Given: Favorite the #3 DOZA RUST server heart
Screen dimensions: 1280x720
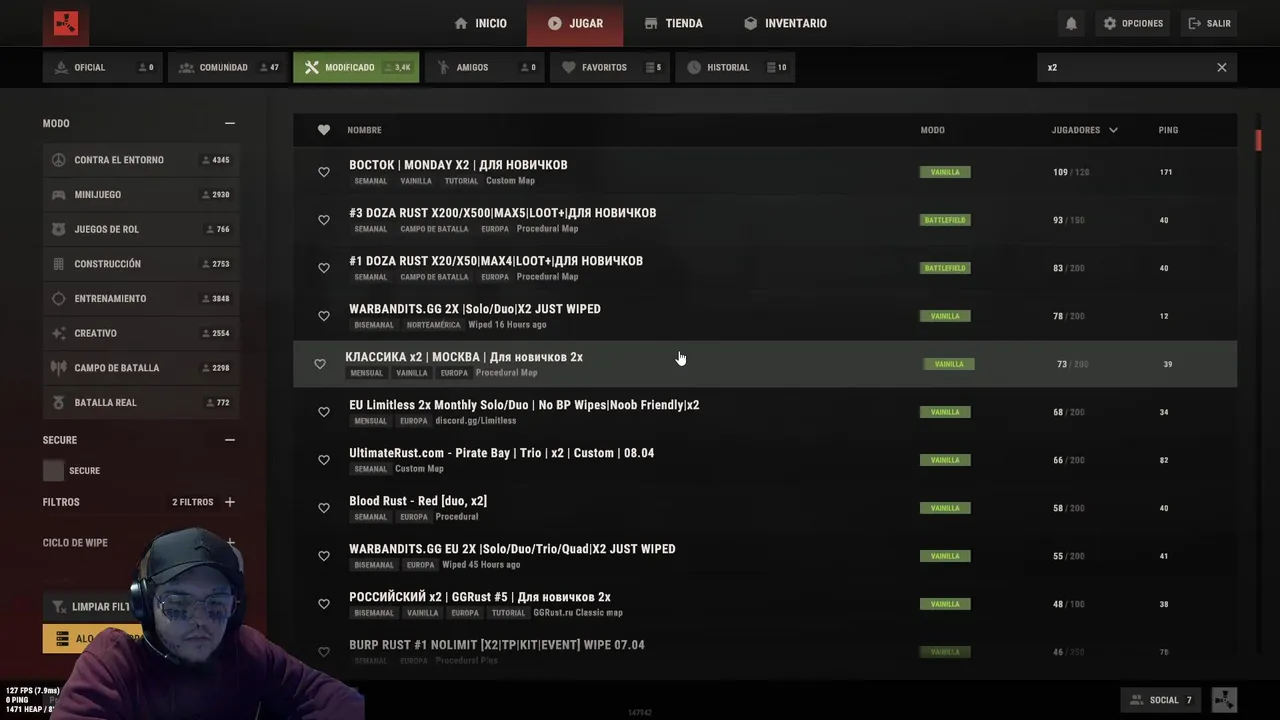Looking at the screenshot, I should pyautogui.click(x=324, y=220).
